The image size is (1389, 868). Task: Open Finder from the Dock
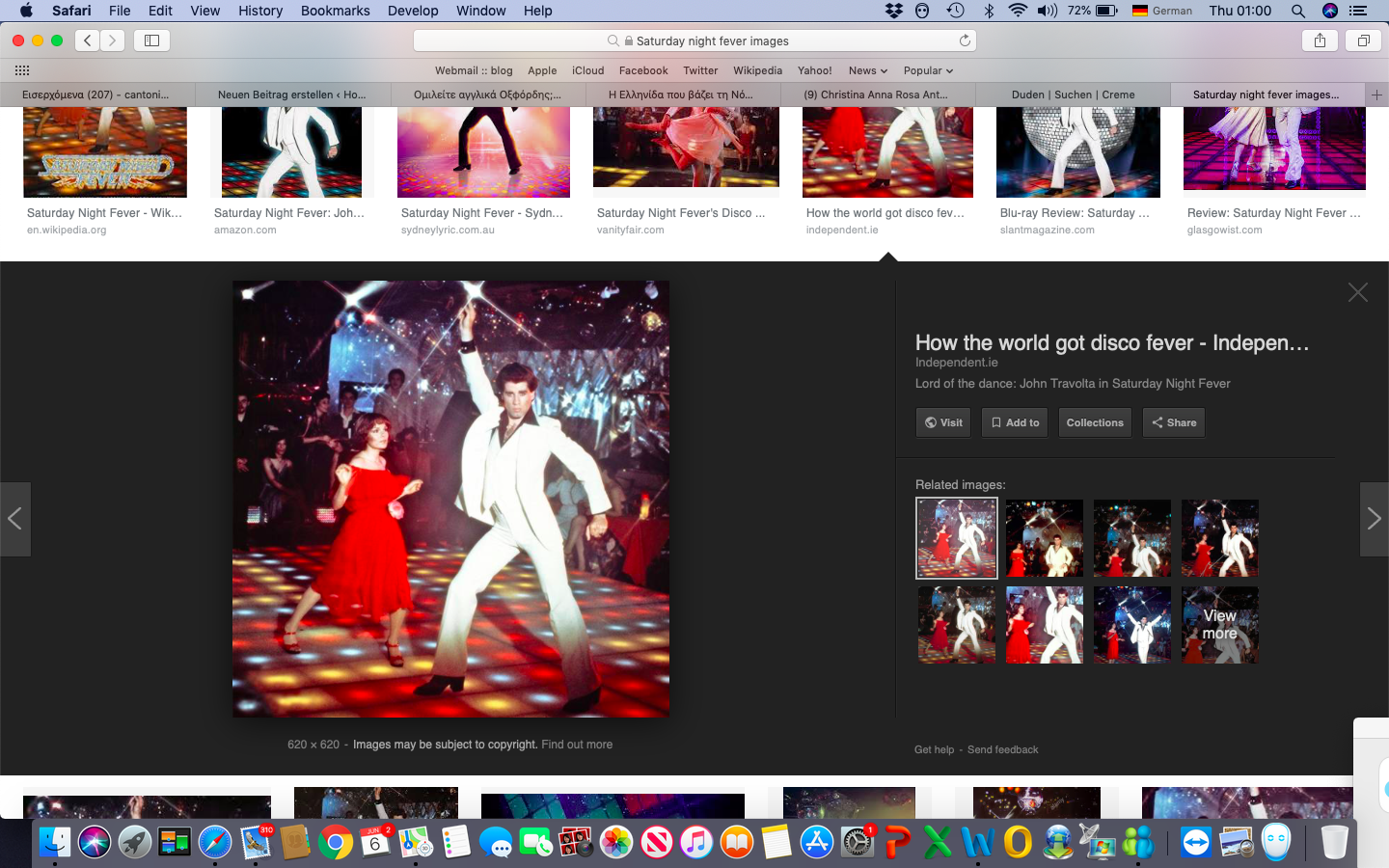(55, 842)
